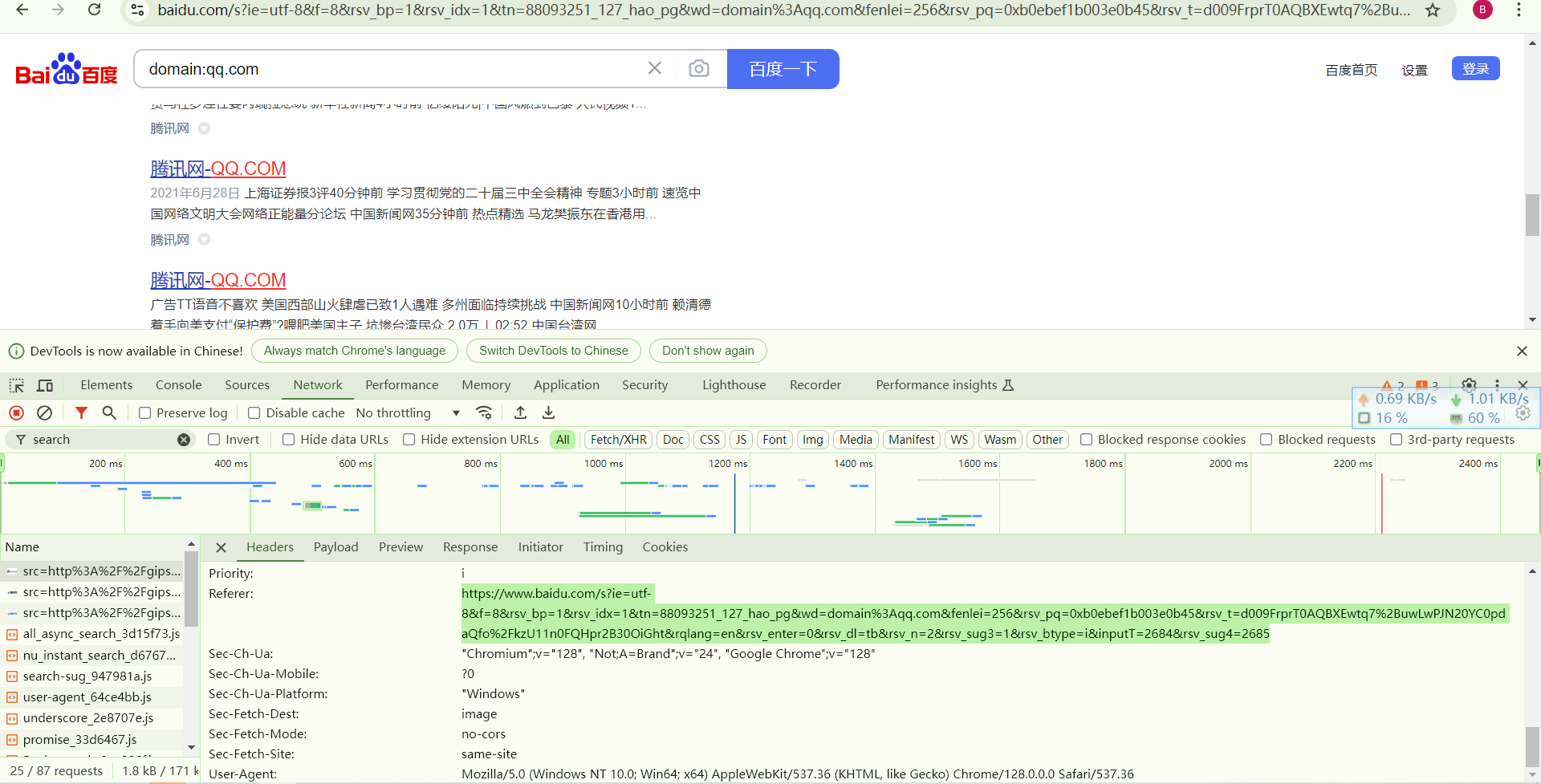Import HAR file upload icon
This screenshot has width=1541, height=784.
point(520,412)
